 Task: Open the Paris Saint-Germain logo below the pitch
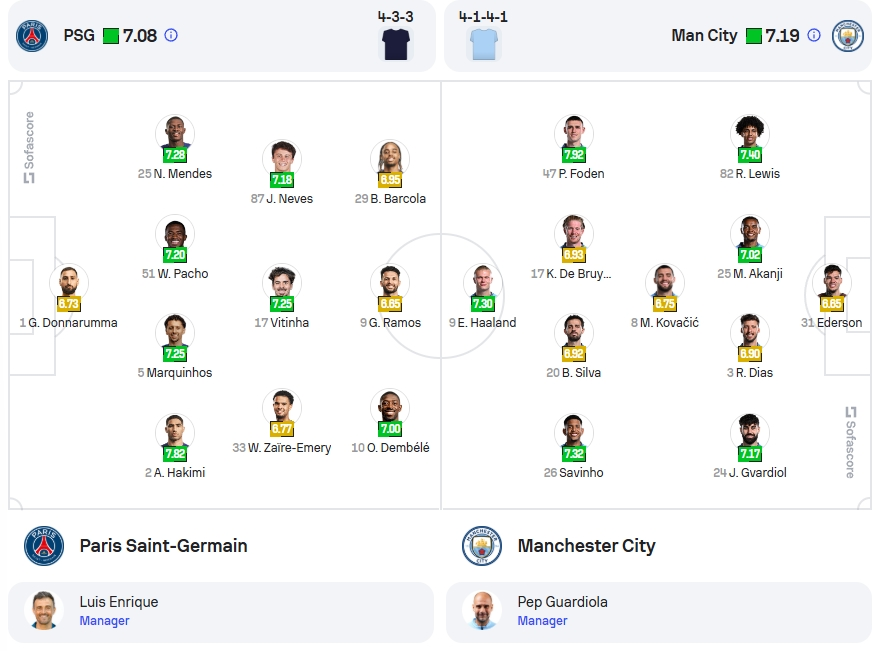44,546
